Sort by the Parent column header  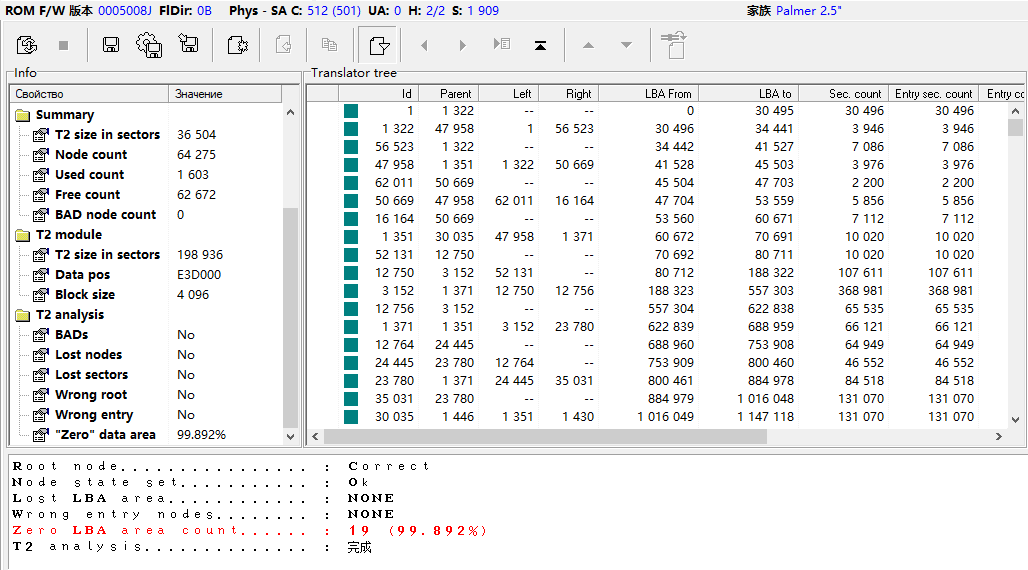448,94
